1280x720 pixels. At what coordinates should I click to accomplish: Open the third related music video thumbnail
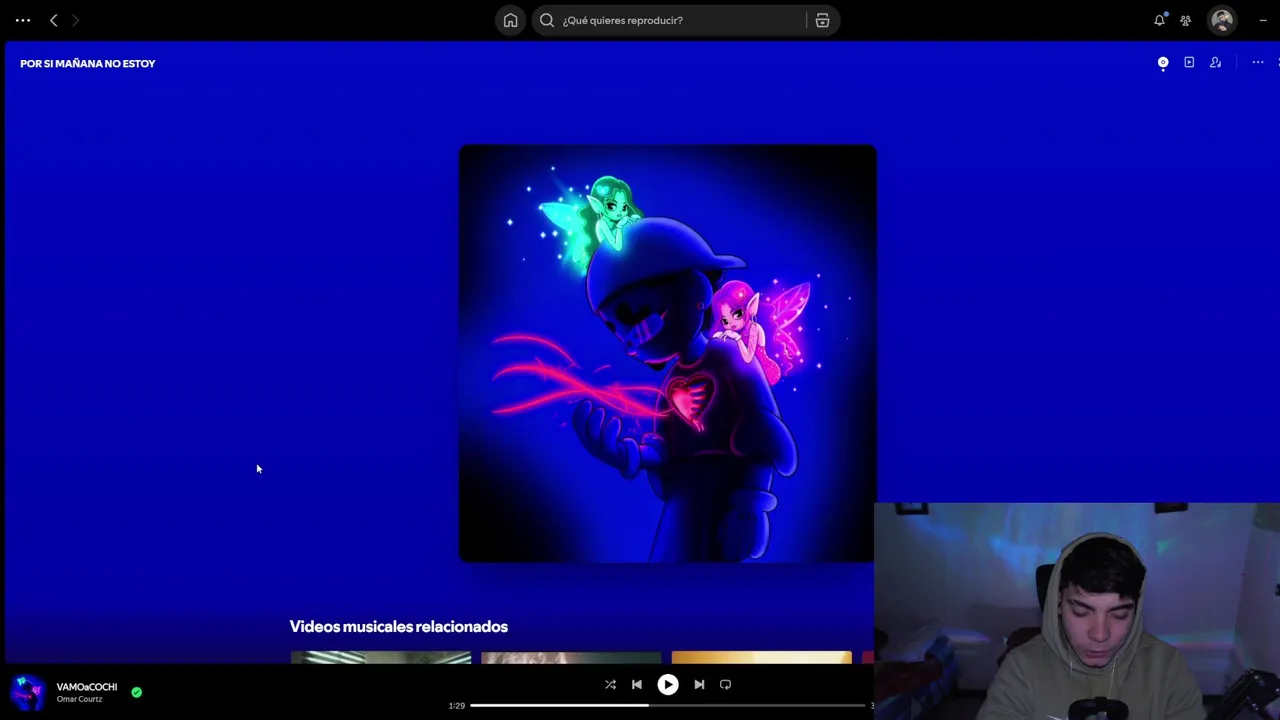(x=762, y=657)
